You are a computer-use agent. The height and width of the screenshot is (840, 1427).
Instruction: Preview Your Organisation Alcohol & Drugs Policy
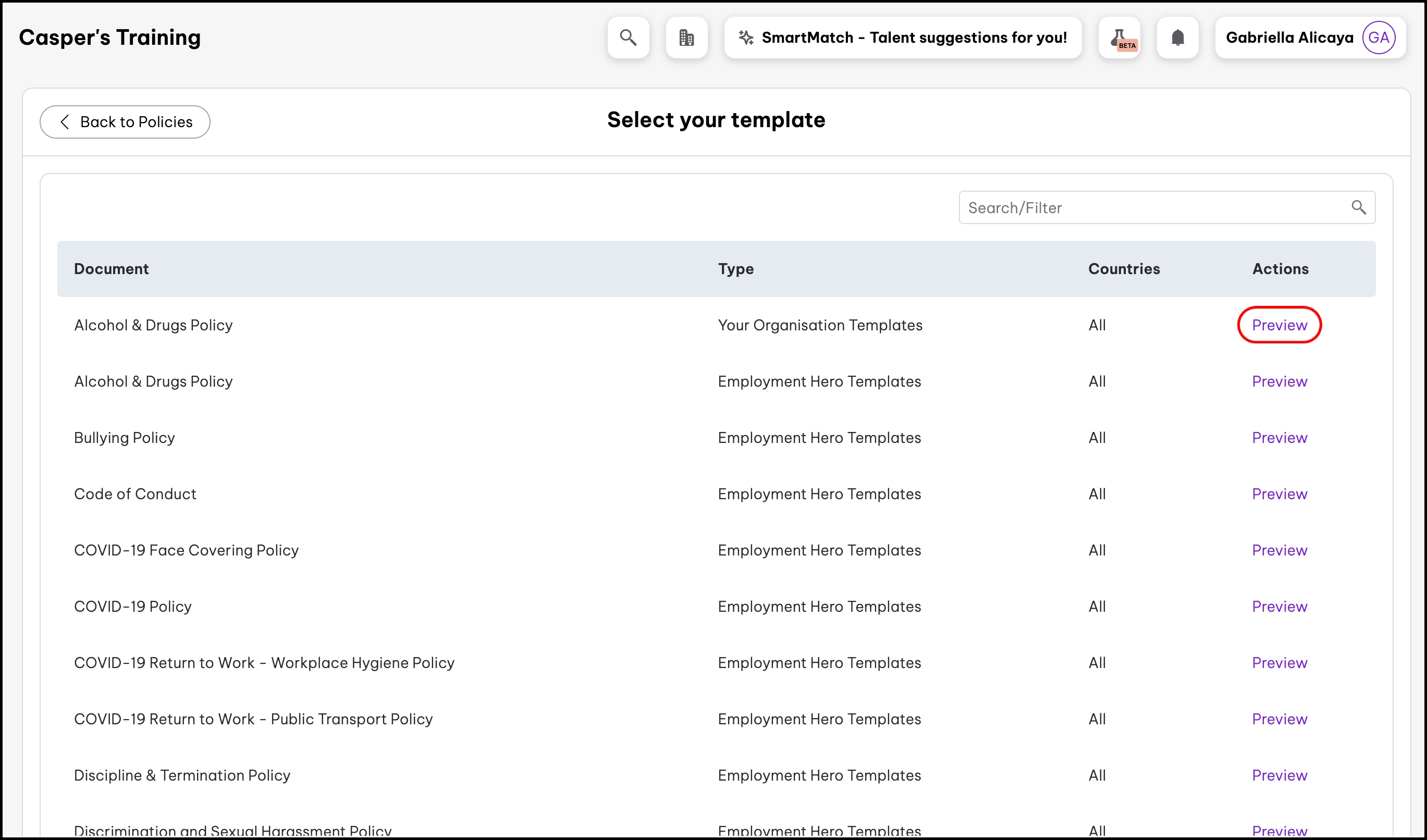[1279, 325]
